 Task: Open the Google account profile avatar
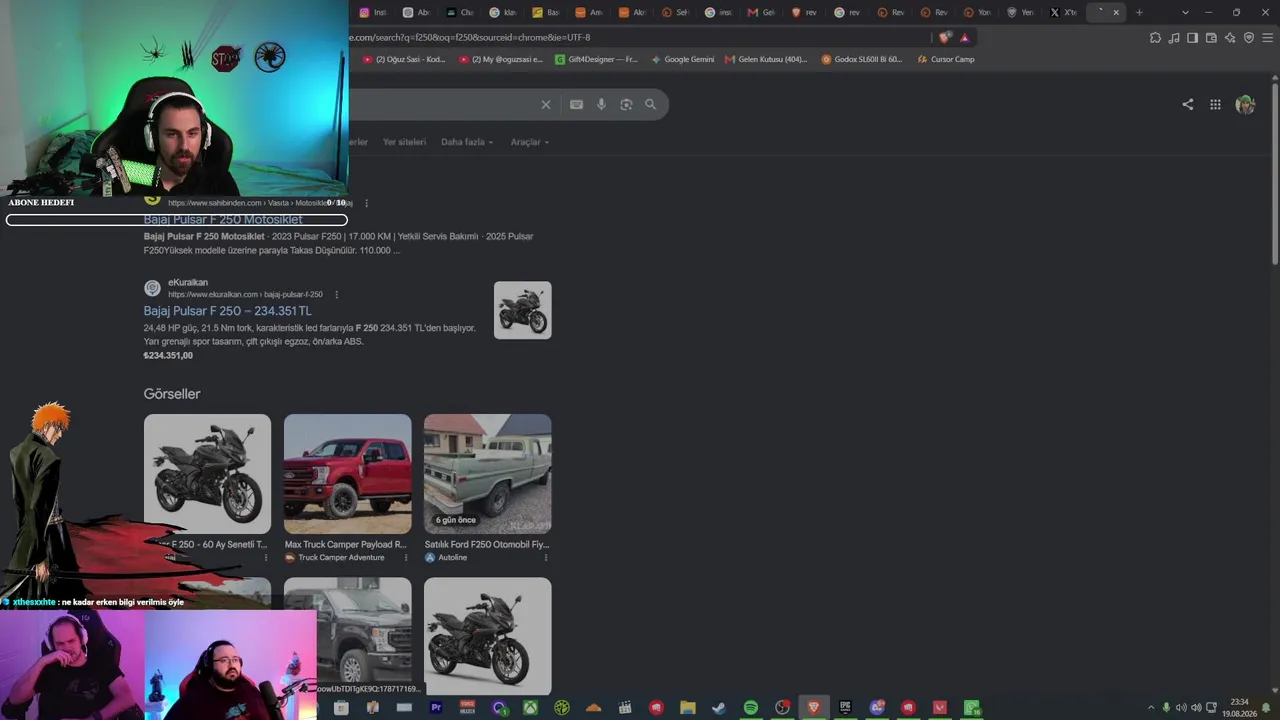coord(1245,104)
